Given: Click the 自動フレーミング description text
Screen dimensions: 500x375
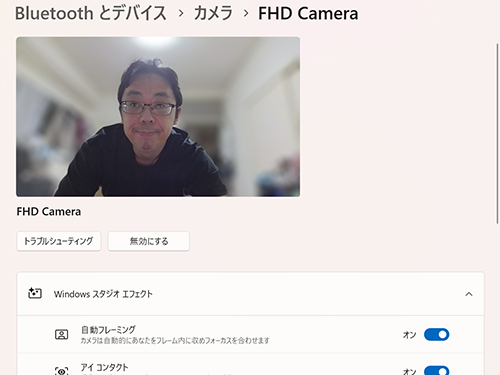Looking at the screenshot, I should coord(175,341).
